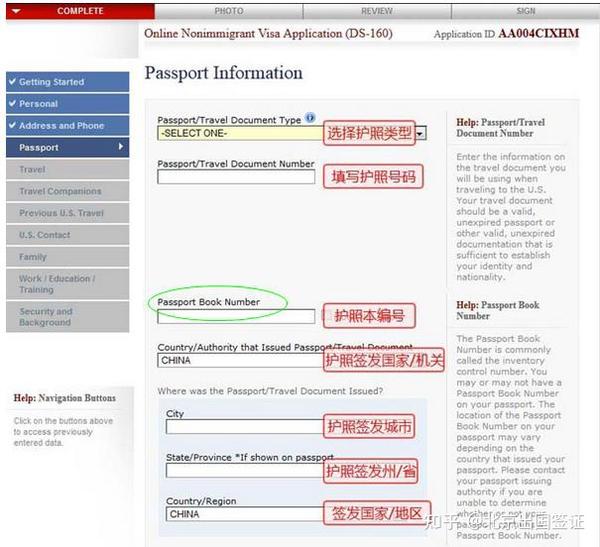
Task: Focus the City input field
Action: 245,426
